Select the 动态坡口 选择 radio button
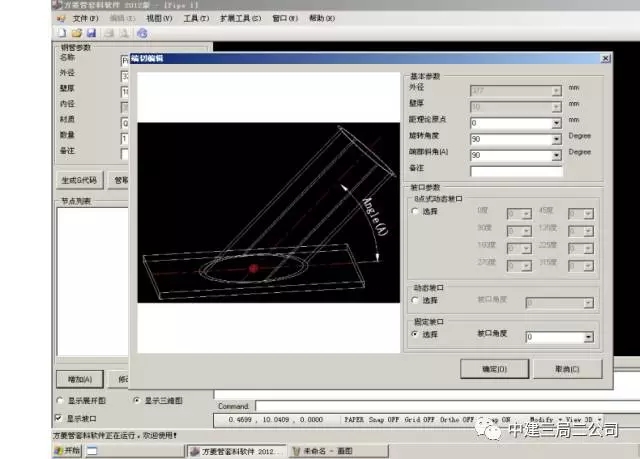The height and width of the screenshot is (459, 640). point(416,300)
